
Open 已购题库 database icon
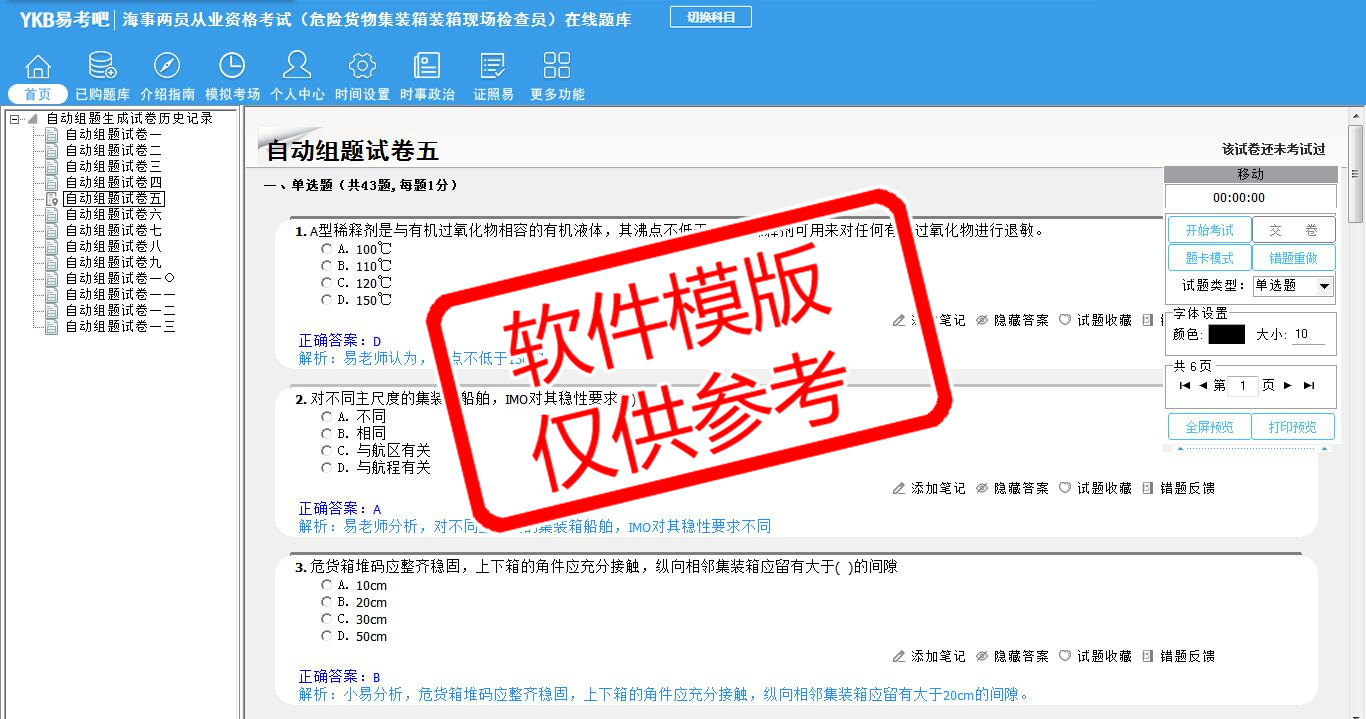click(x=102, y=67)
